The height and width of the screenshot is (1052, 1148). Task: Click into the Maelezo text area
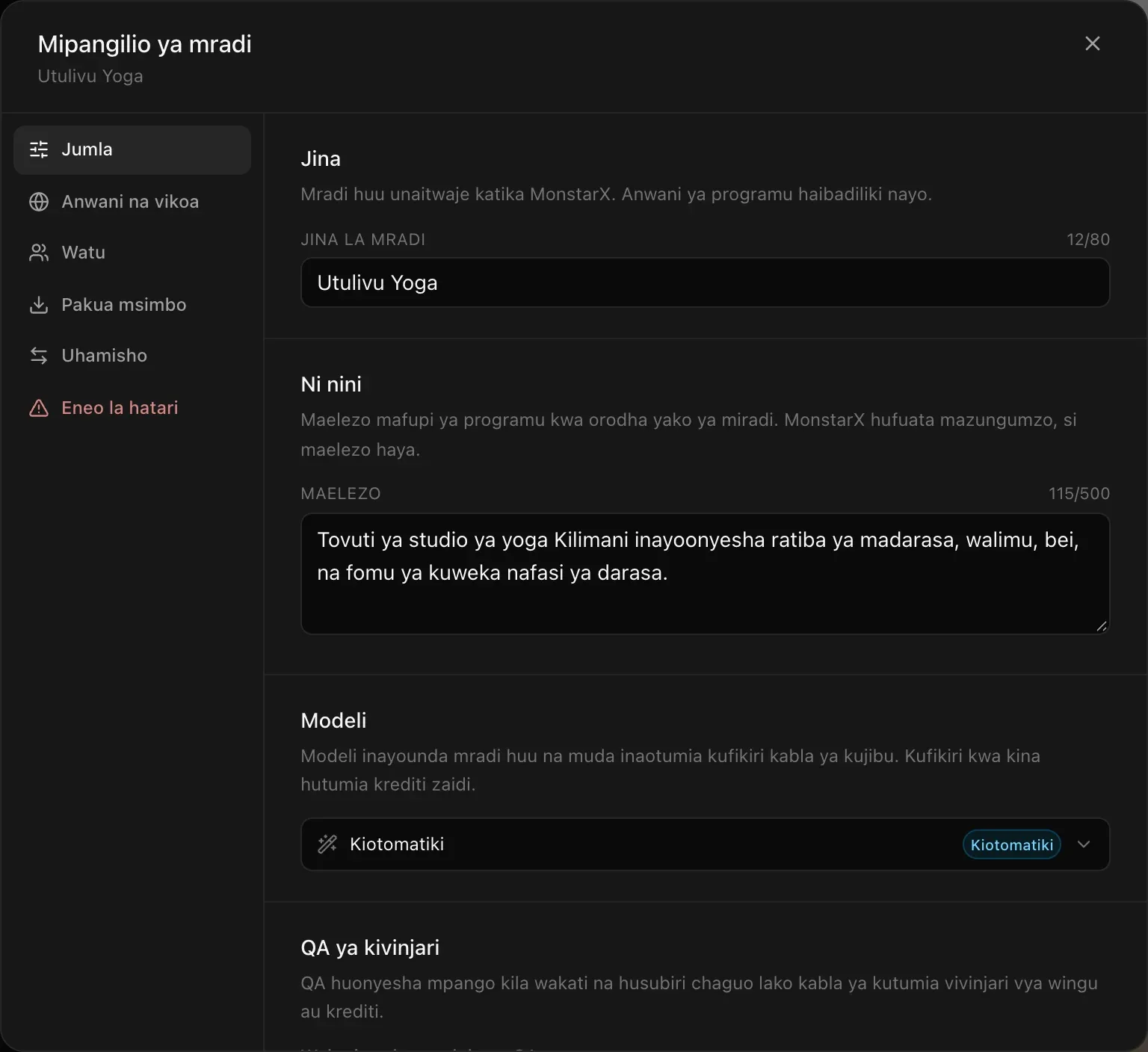tap(705, 574)
